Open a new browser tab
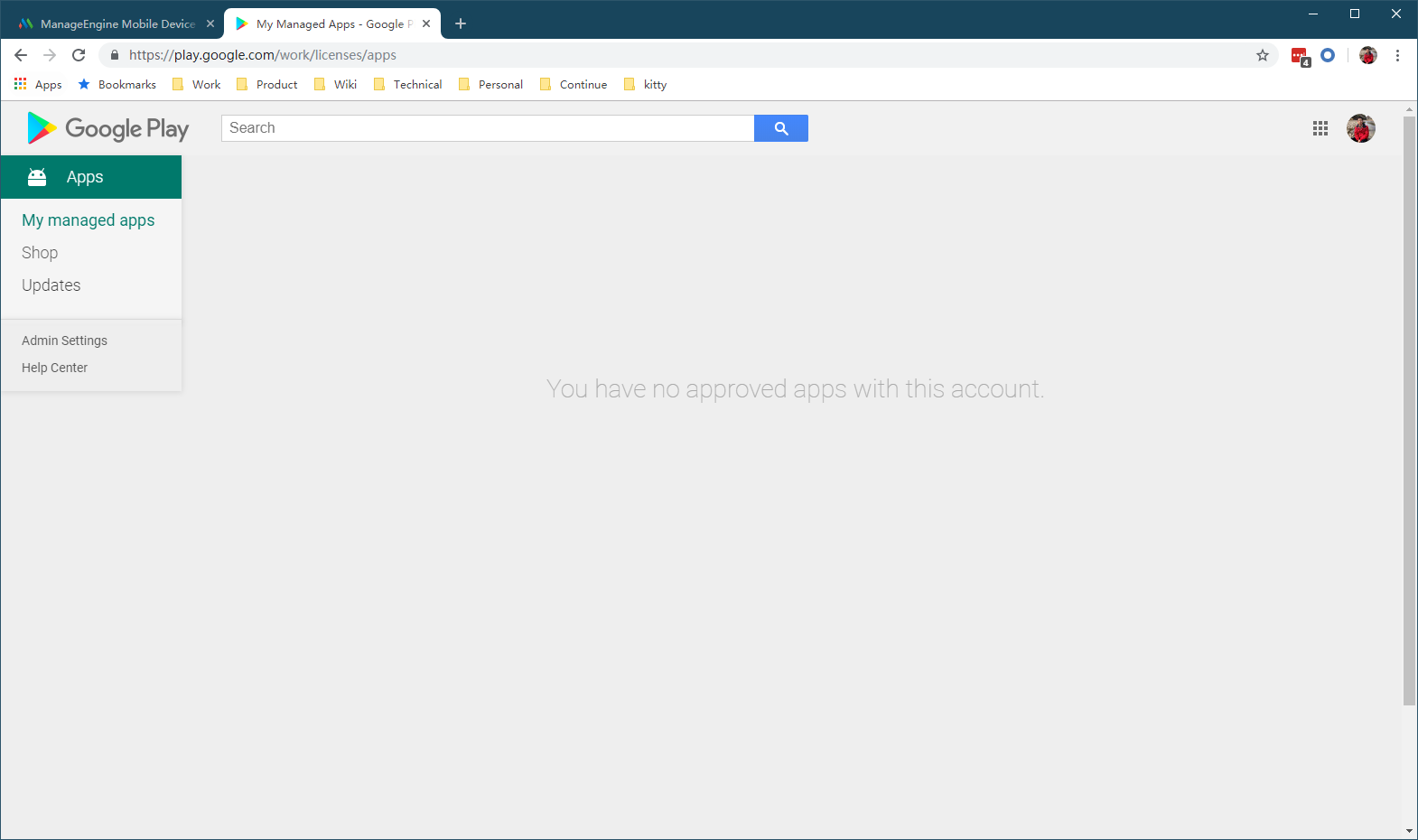The width and height of the screenshot is (1418, 840). tap(461, 23)
